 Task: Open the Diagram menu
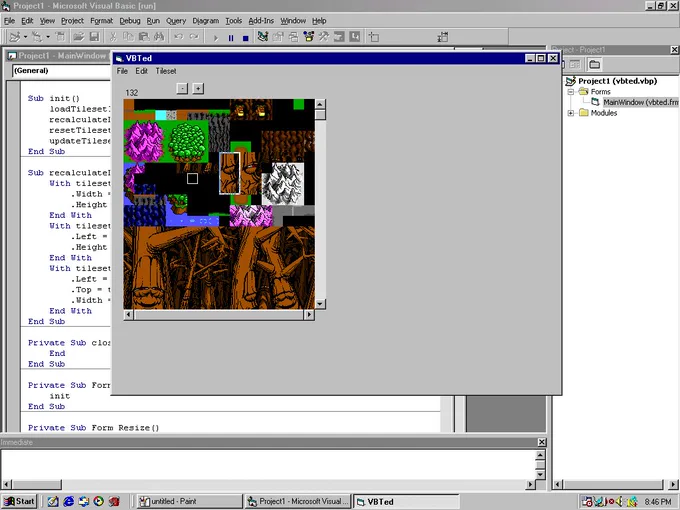206,21
